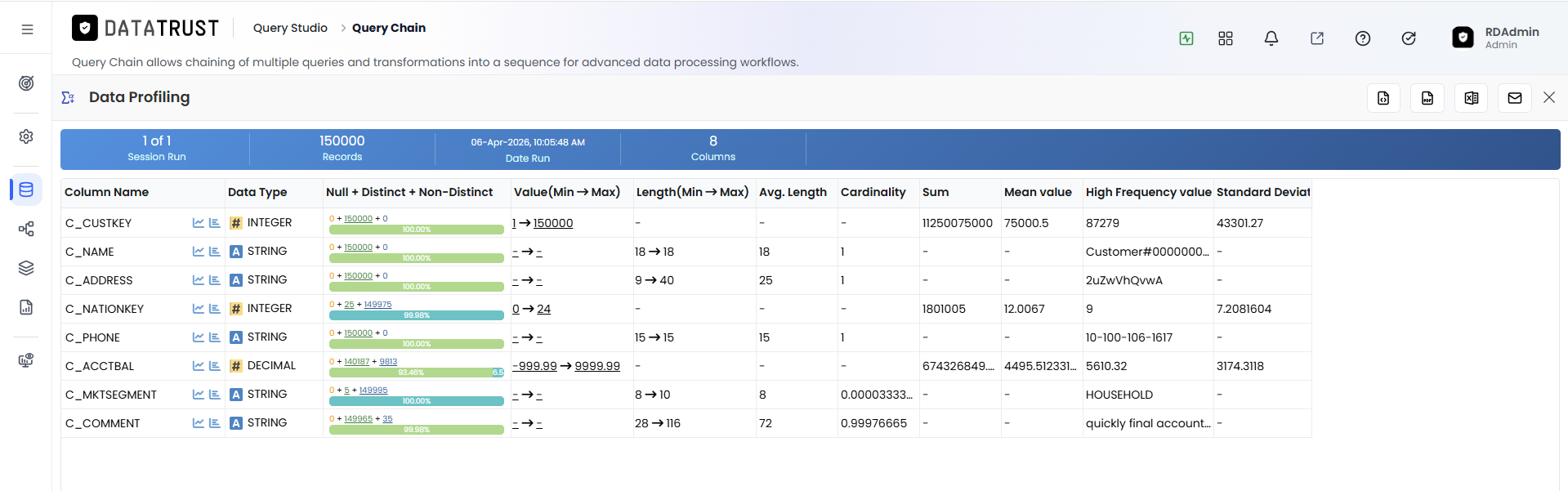
Task: Click the Sum value 11250075000
Action: tap(958, 223)
